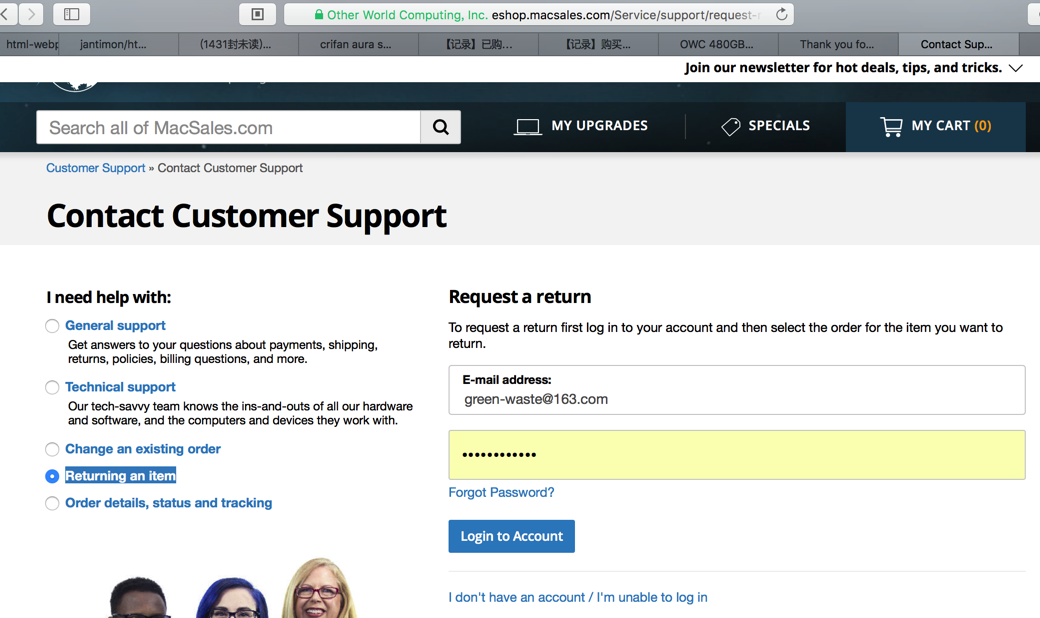Click the blue-haired staff photo
The width and height of the screenshot is (1040, 618).
[x=232, y=598]
